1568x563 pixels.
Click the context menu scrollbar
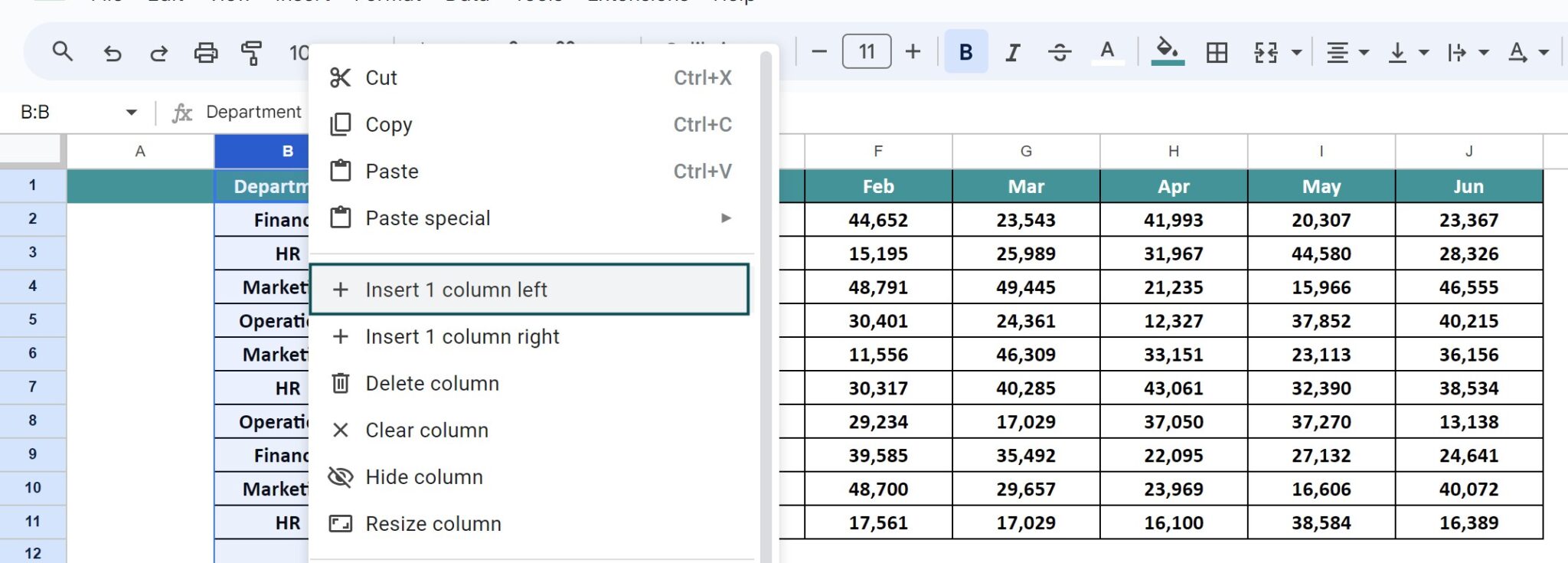(766, 306)
